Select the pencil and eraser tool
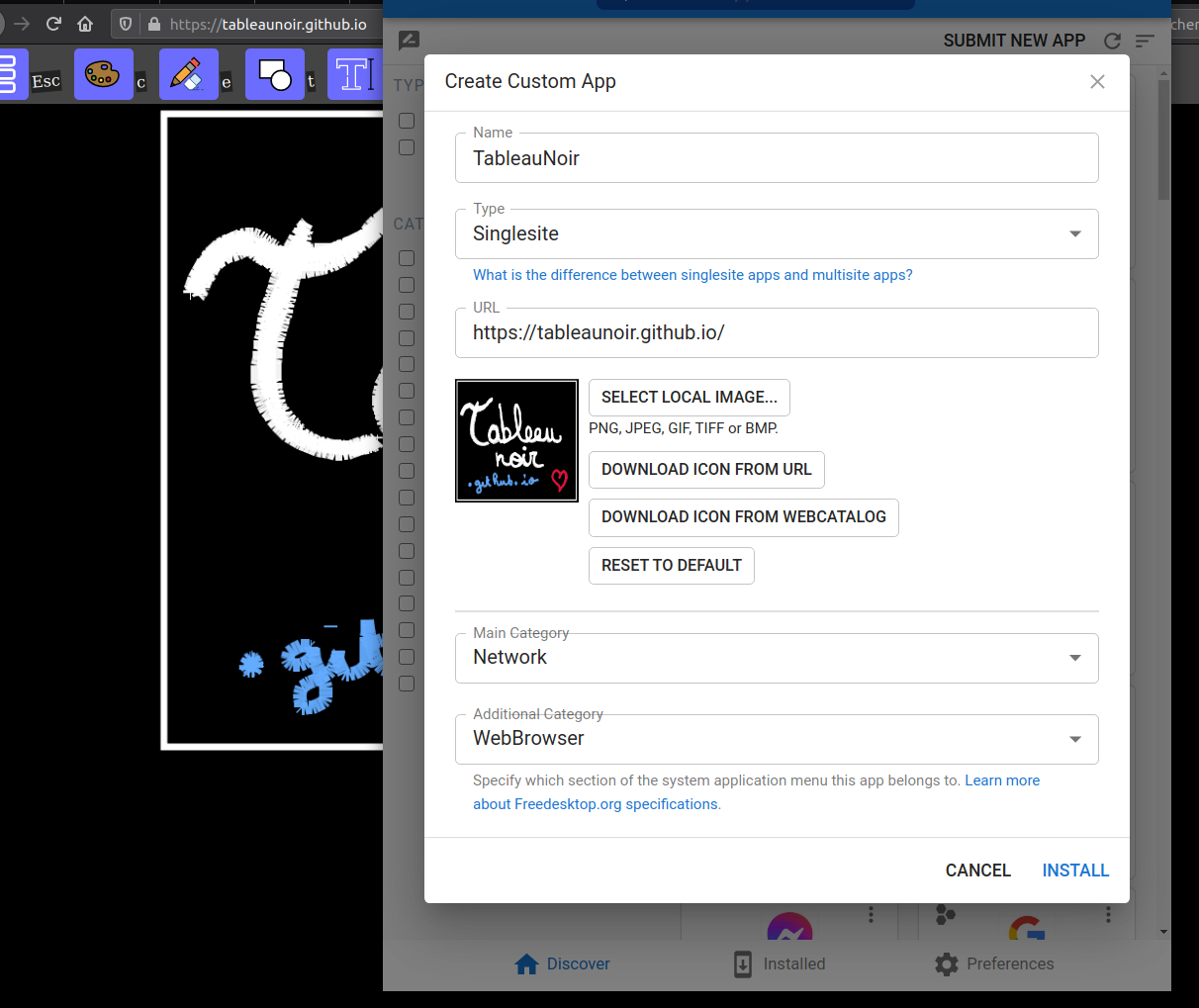The height and width of the screenshot is (1008, 1199). [188, 74]
